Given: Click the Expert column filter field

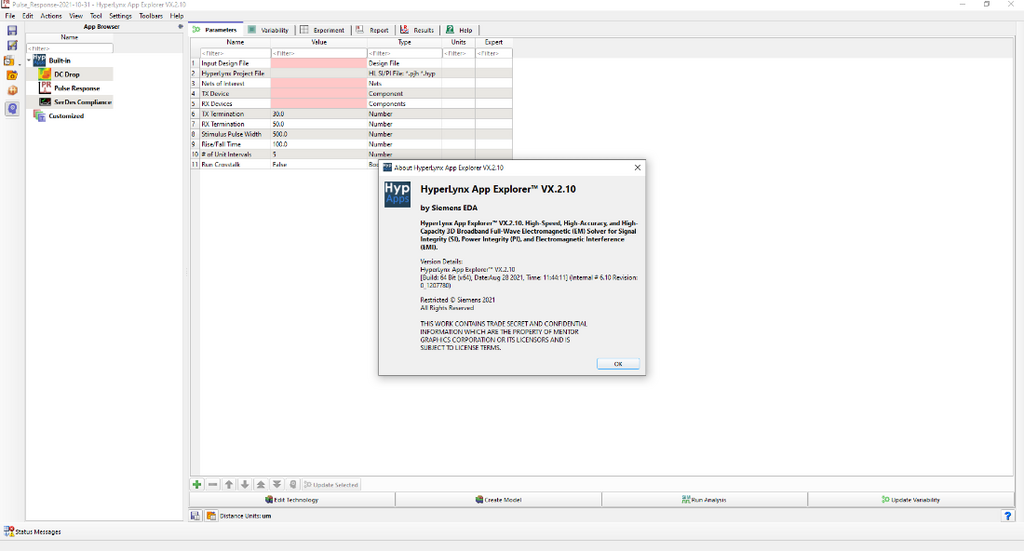Looking at the screenshot, I should tap(494, 54).
